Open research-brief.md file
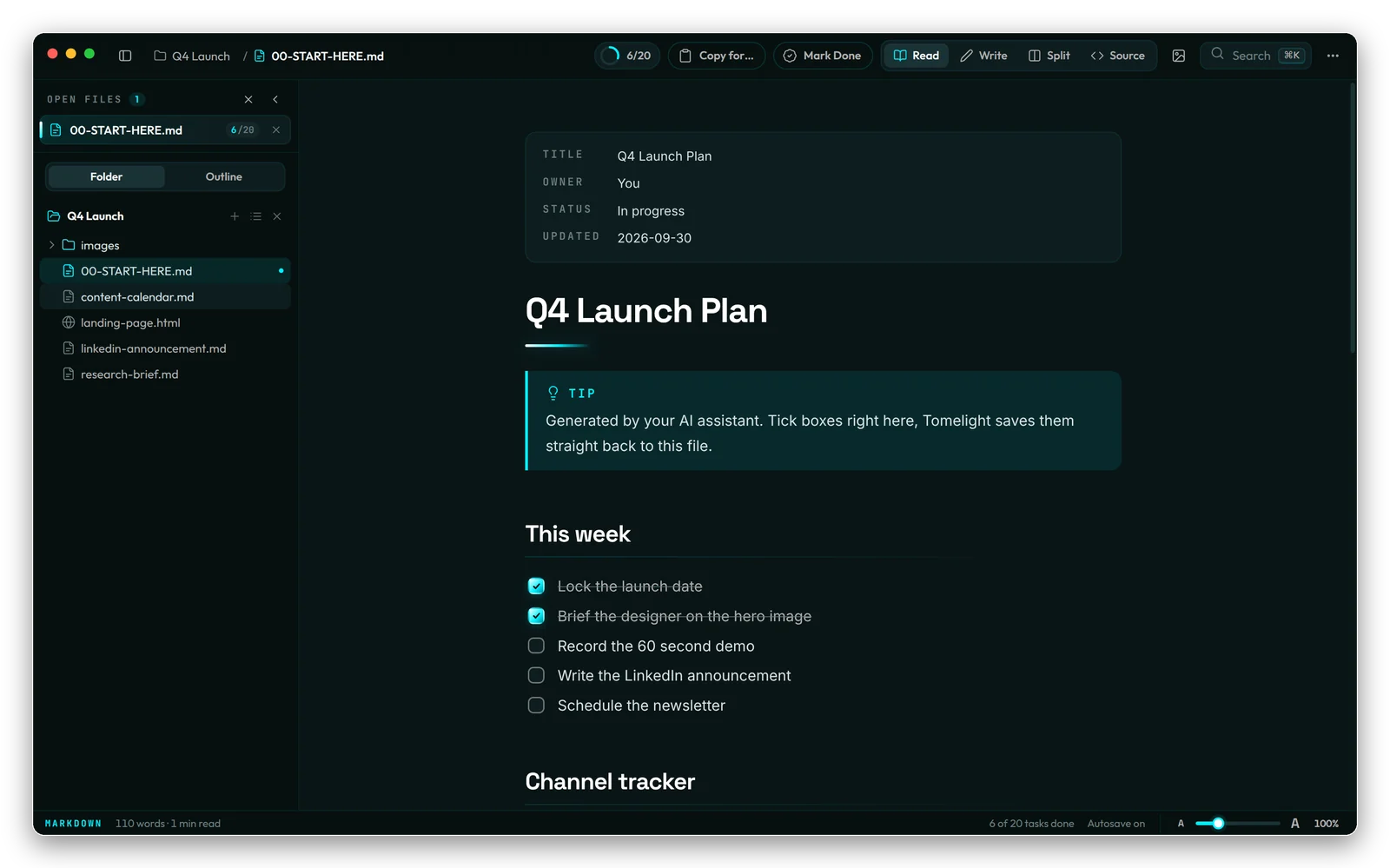 [x=165, y=374]
